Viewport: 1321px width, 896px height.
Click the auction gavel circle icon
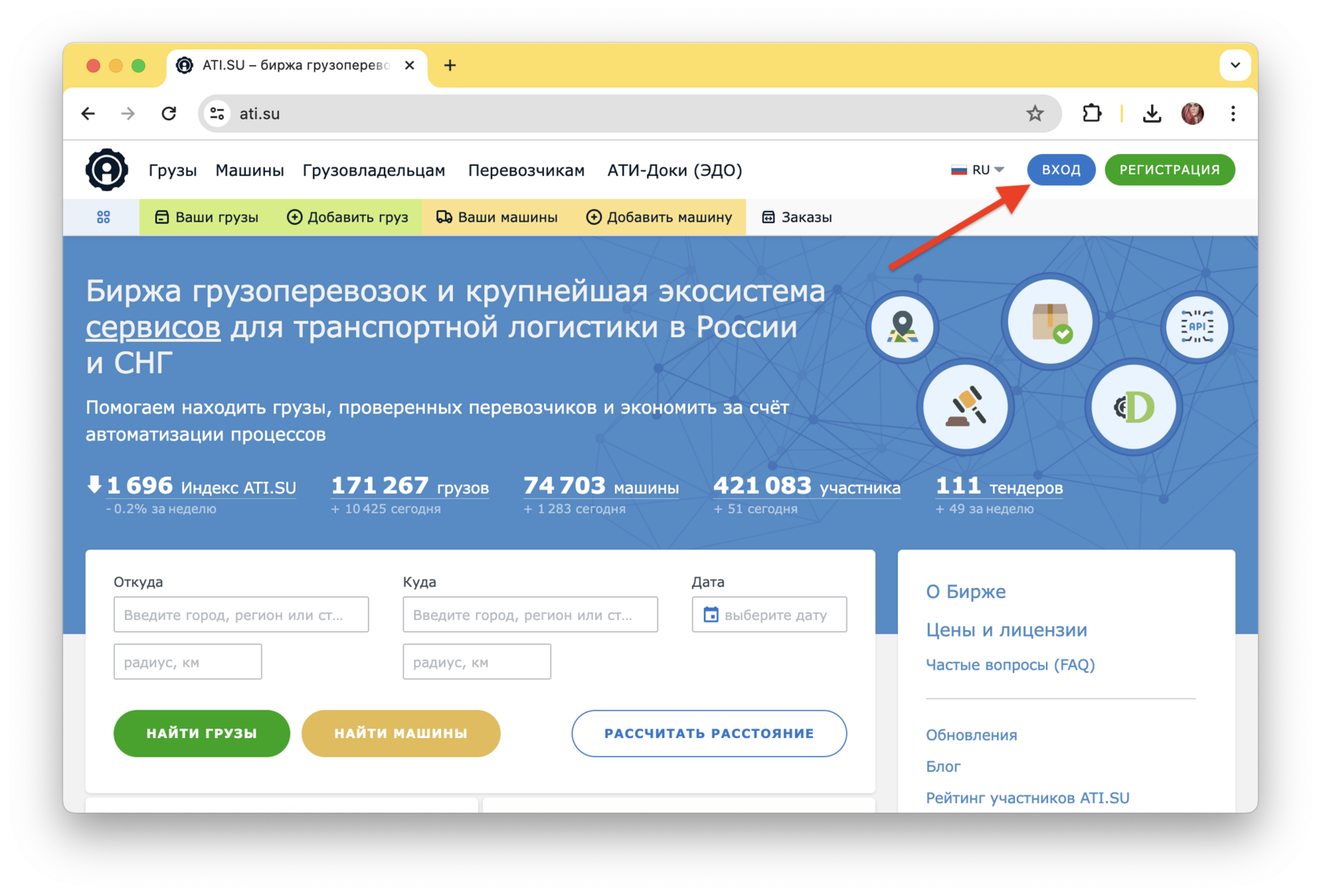point(965,407)
